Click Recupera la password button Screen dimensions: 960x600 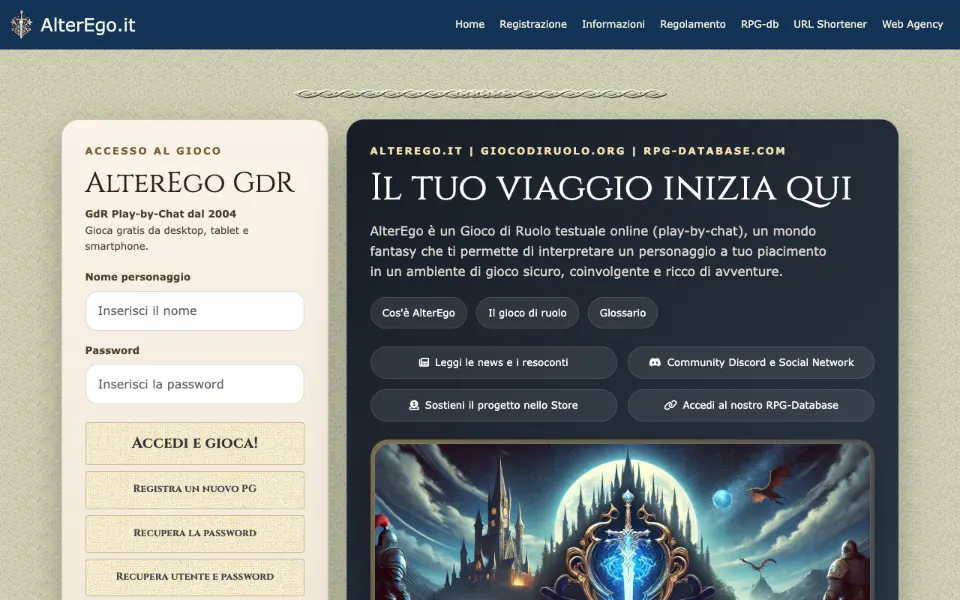(x=195, y=533)
